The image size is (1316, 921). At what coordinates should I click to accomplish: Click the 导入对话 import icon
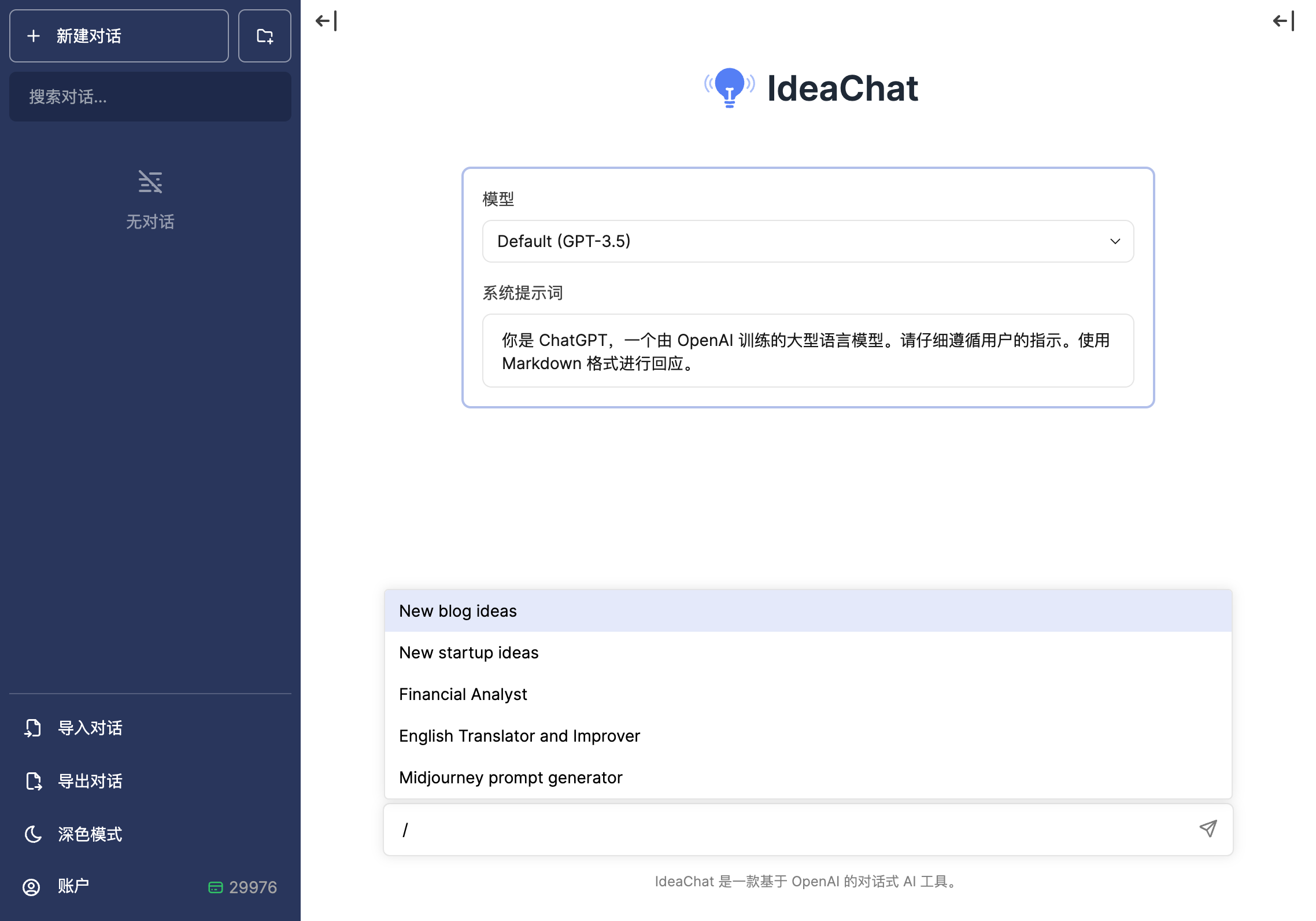[33, 728]
